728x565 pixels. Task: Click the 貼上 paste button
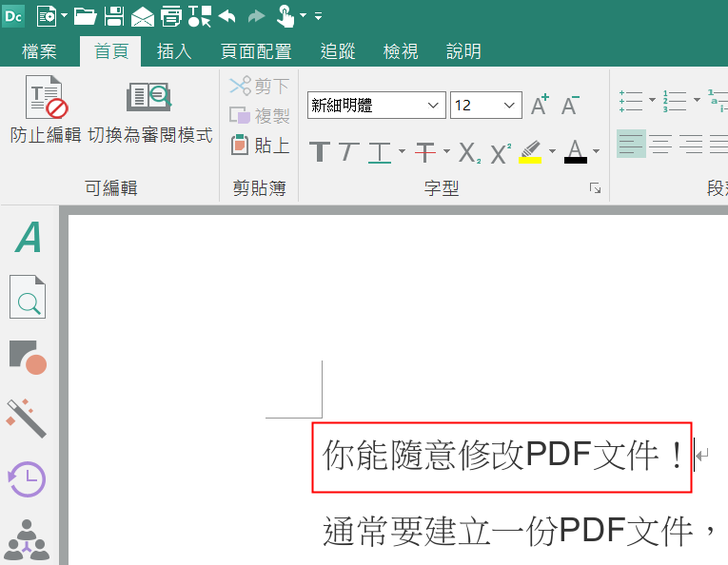click(260, 145)
